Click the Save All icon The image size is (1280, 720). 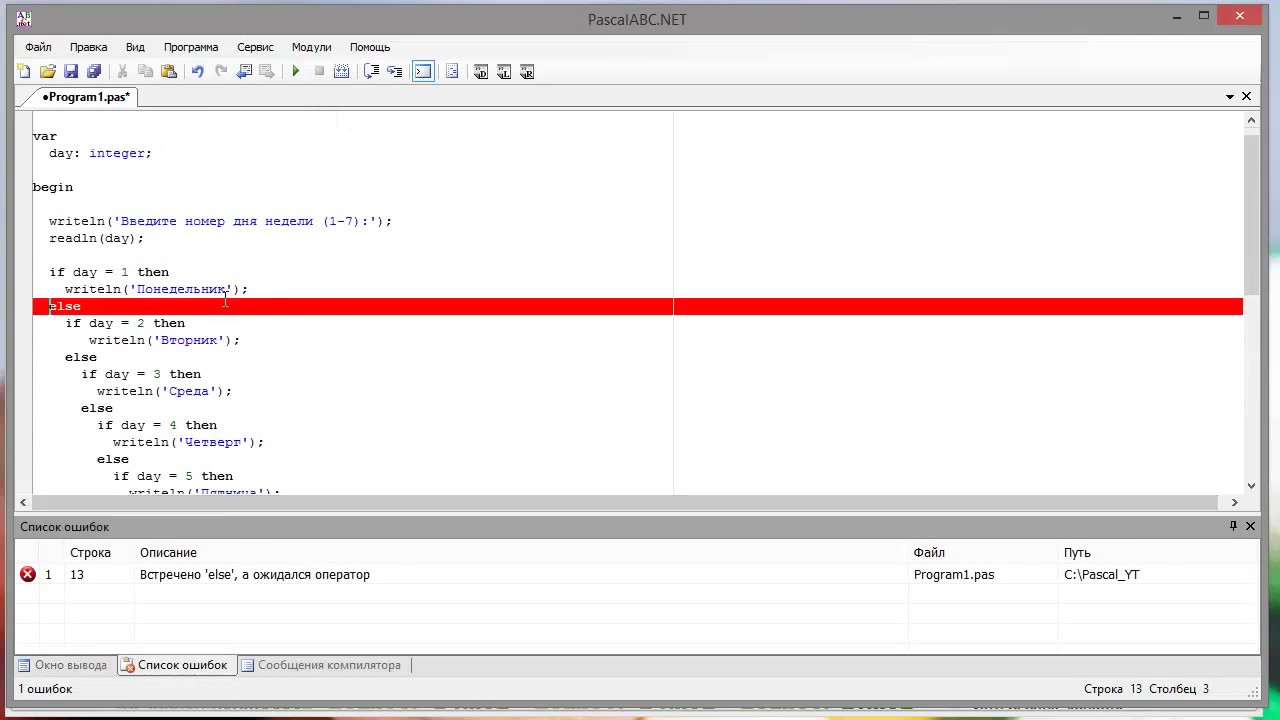point(94,71)
